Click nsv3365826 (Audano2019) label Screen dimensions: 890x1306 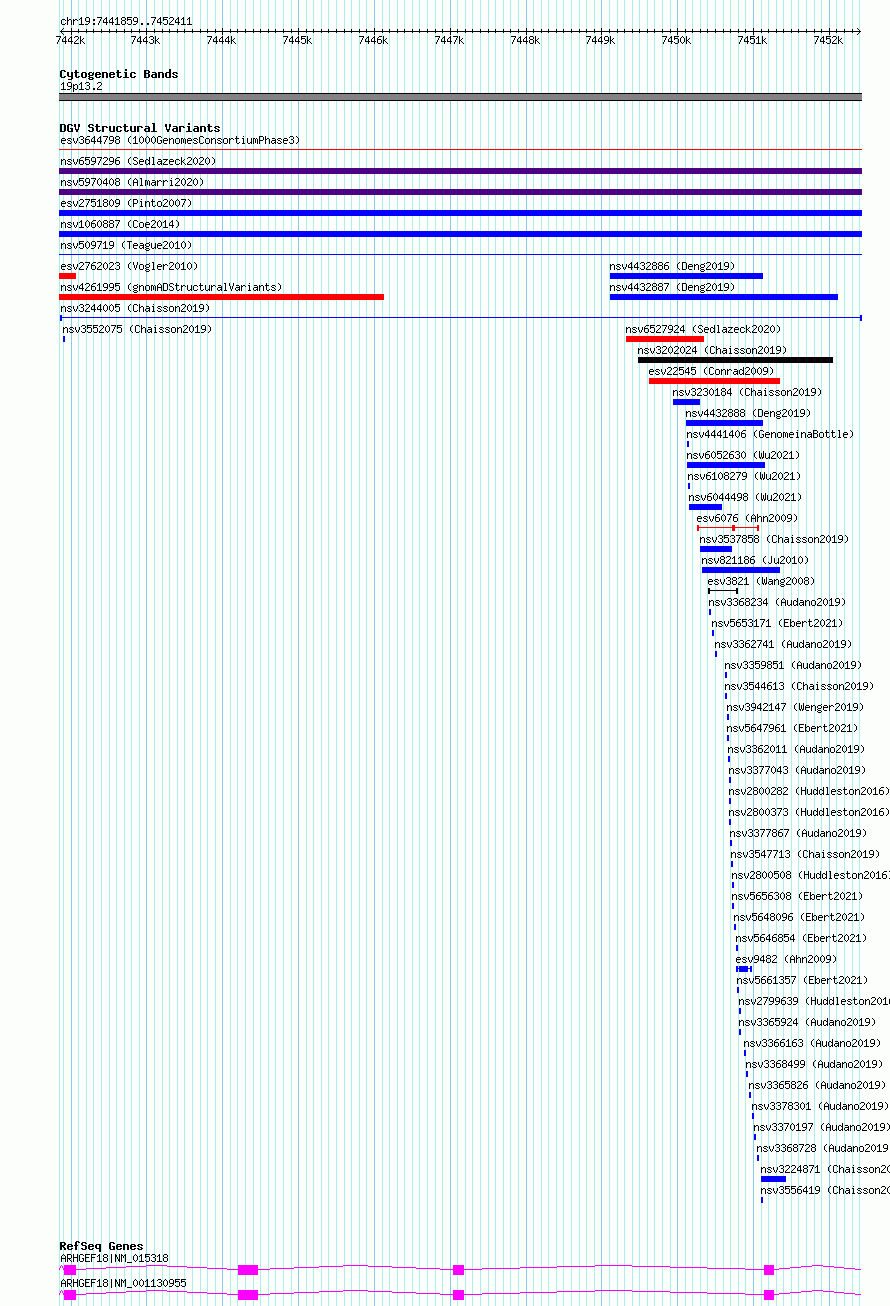pos(817,1085)
